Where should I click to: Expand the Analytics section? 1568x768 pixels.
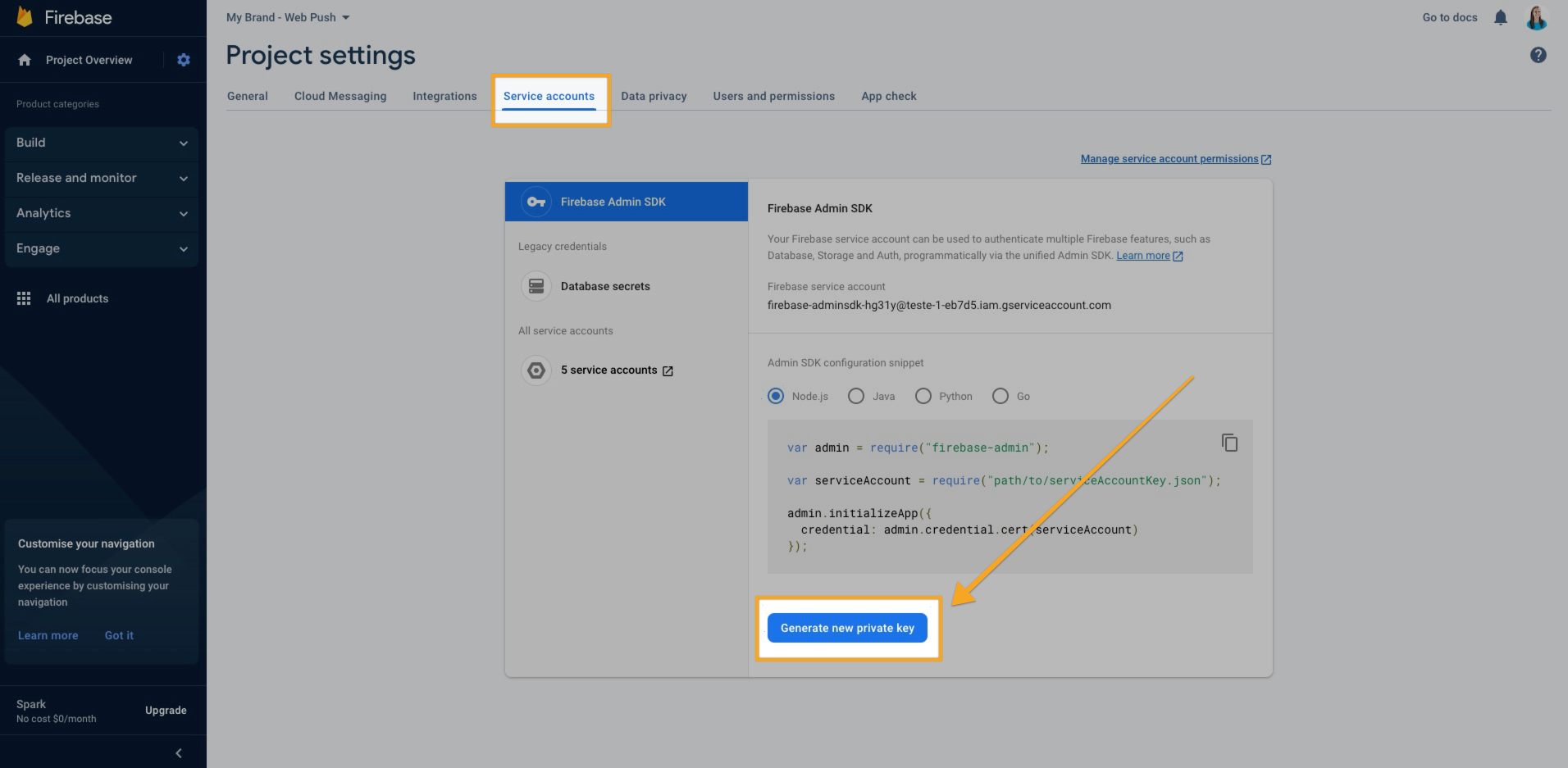coord(101,213)
